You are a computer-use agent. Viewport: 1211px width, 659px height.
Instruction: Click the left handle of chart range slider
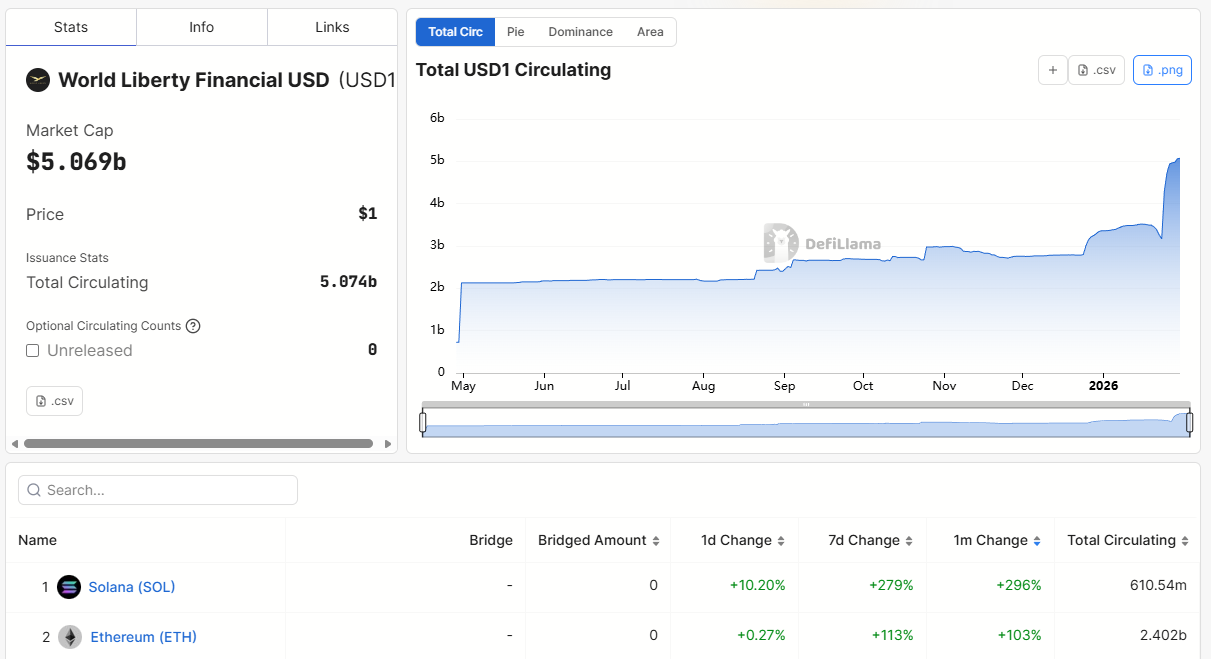click(x=423, y=424)
